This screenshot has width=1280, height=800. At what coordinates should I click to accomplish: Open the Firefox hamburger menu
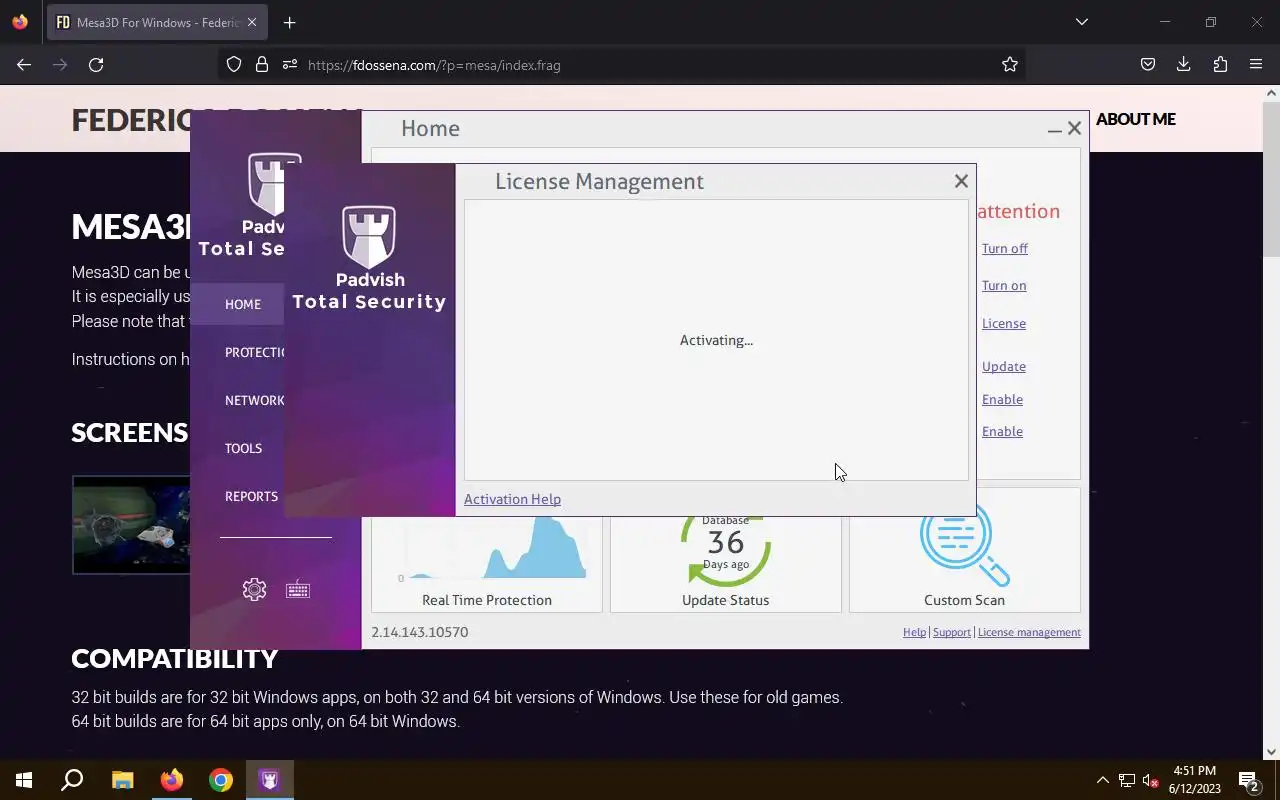click(x=1256, y=64)
